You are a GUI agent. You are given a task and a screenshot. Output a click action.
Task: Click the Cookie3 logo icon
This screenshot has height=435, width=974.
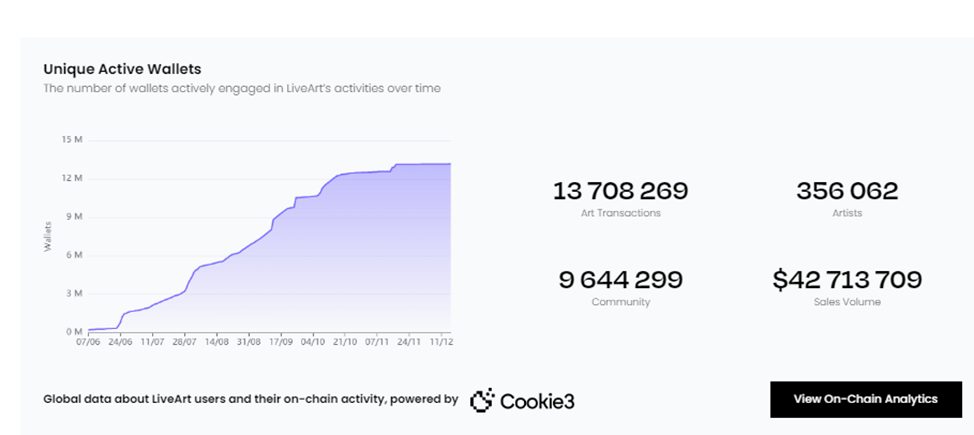481,400
